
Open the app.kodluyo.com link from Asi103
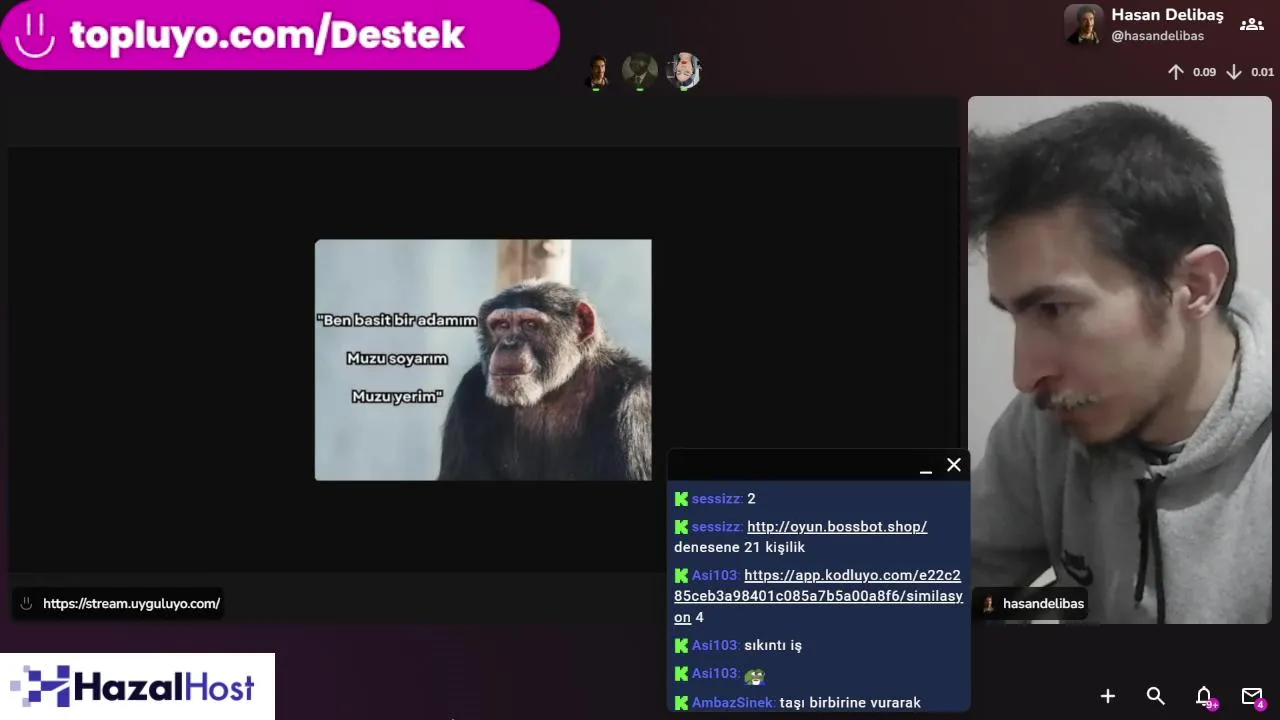click(818, 596)
